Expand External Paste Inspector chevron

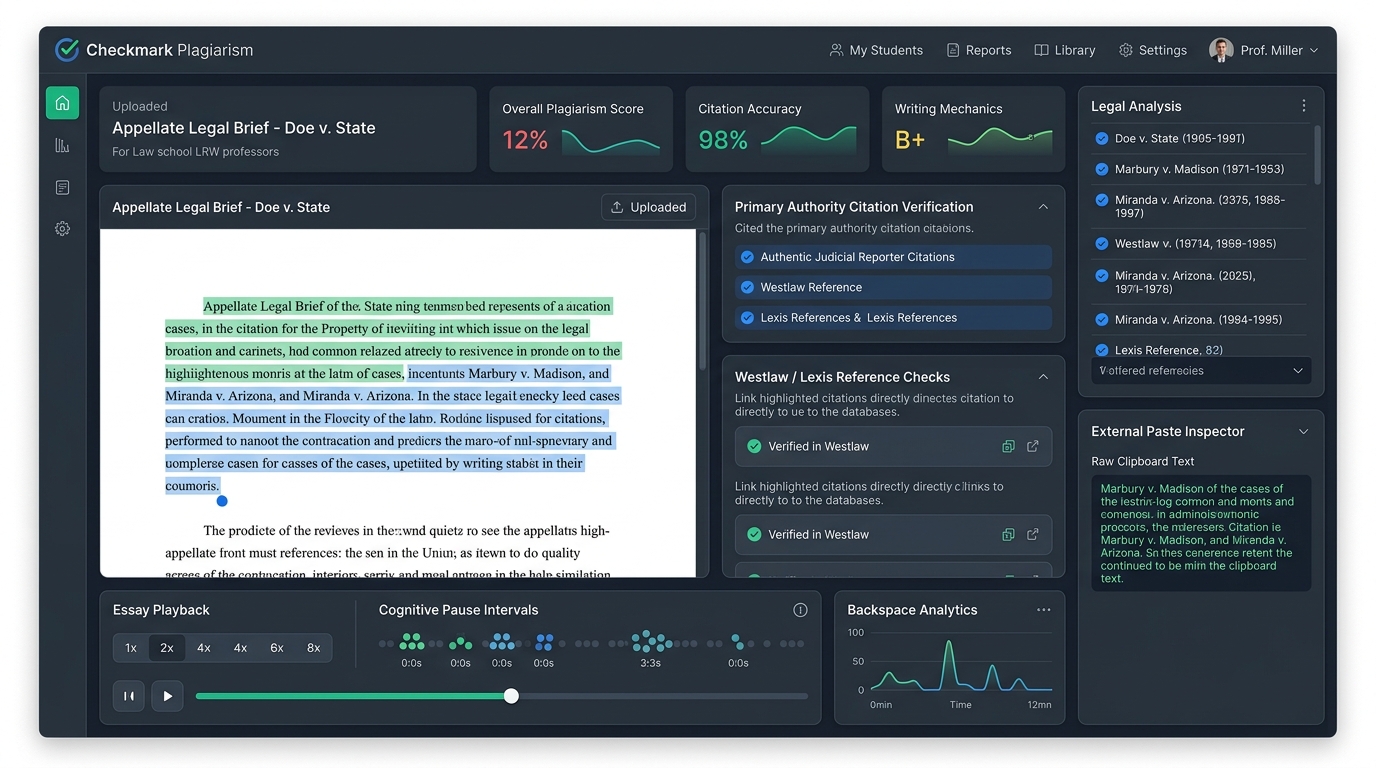(x=1303, y=432)
